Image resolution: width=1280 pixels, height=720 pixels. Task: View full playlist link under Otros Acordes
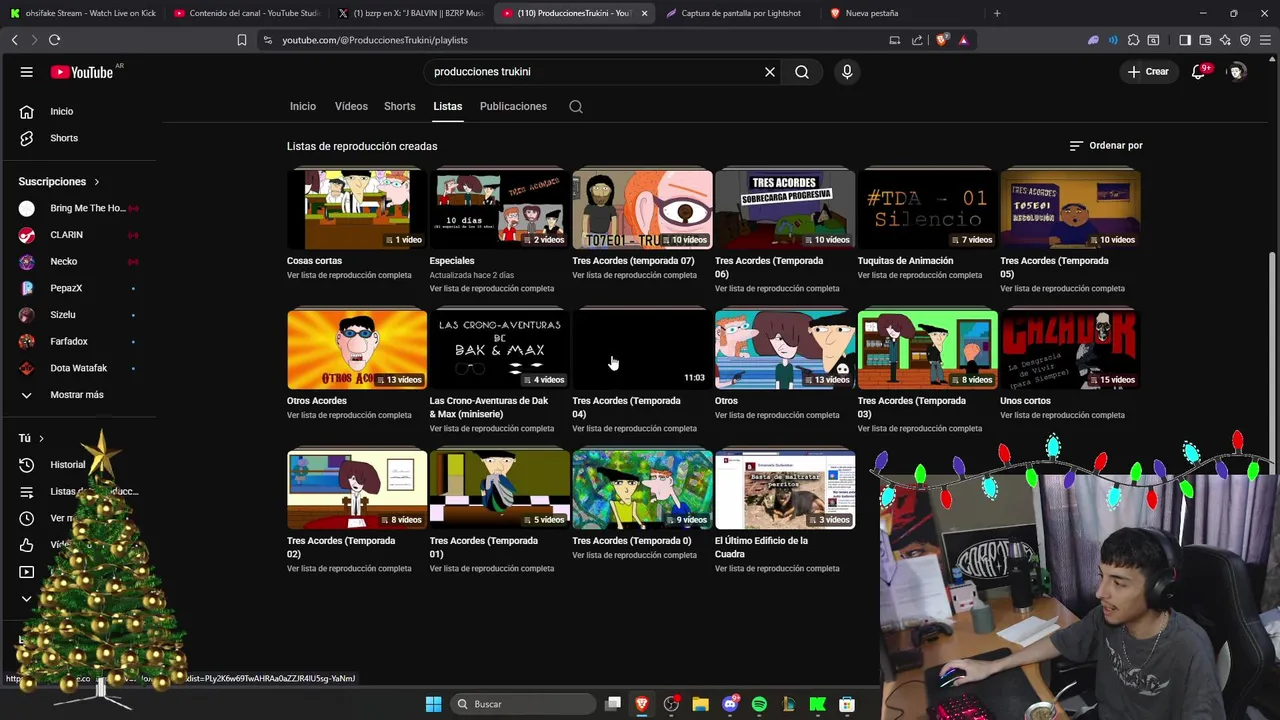point(349,415)
